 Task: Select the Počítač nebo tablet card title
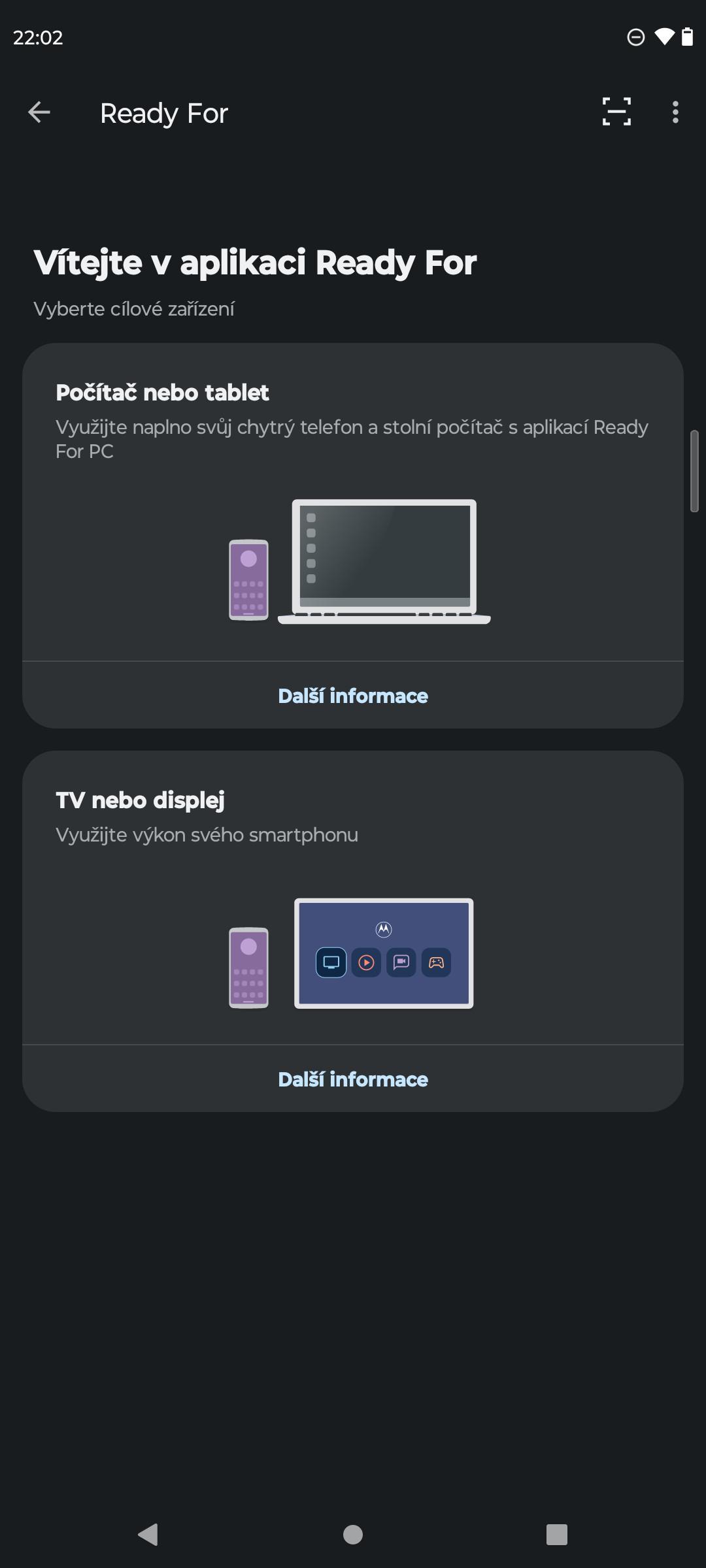click(x=162, y=393)
